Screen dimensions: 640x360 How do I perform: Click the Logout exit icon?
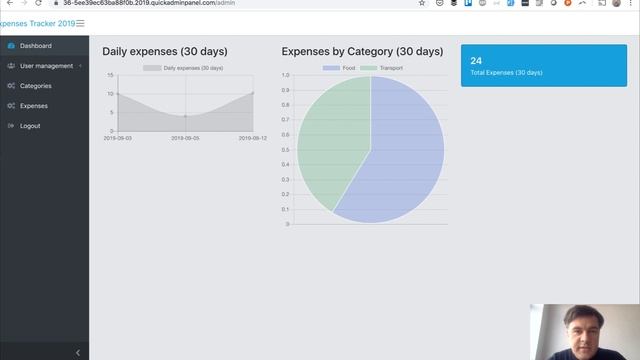(11, 126)
